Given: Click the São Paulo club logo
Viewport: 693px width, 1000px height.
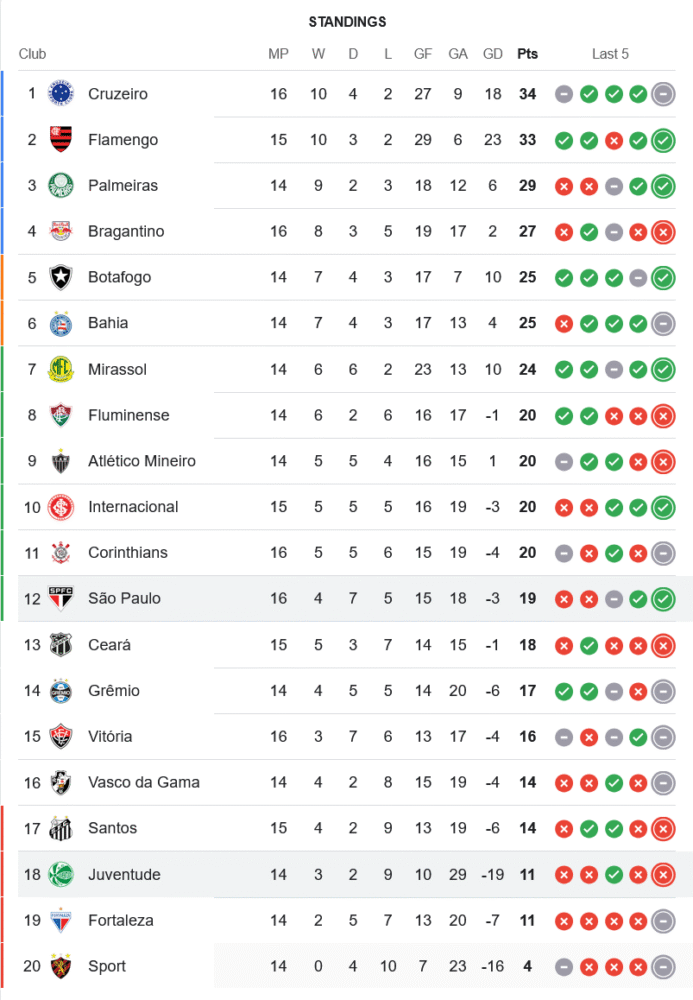Looking at the screenshot, I should (x=61, y=599).
